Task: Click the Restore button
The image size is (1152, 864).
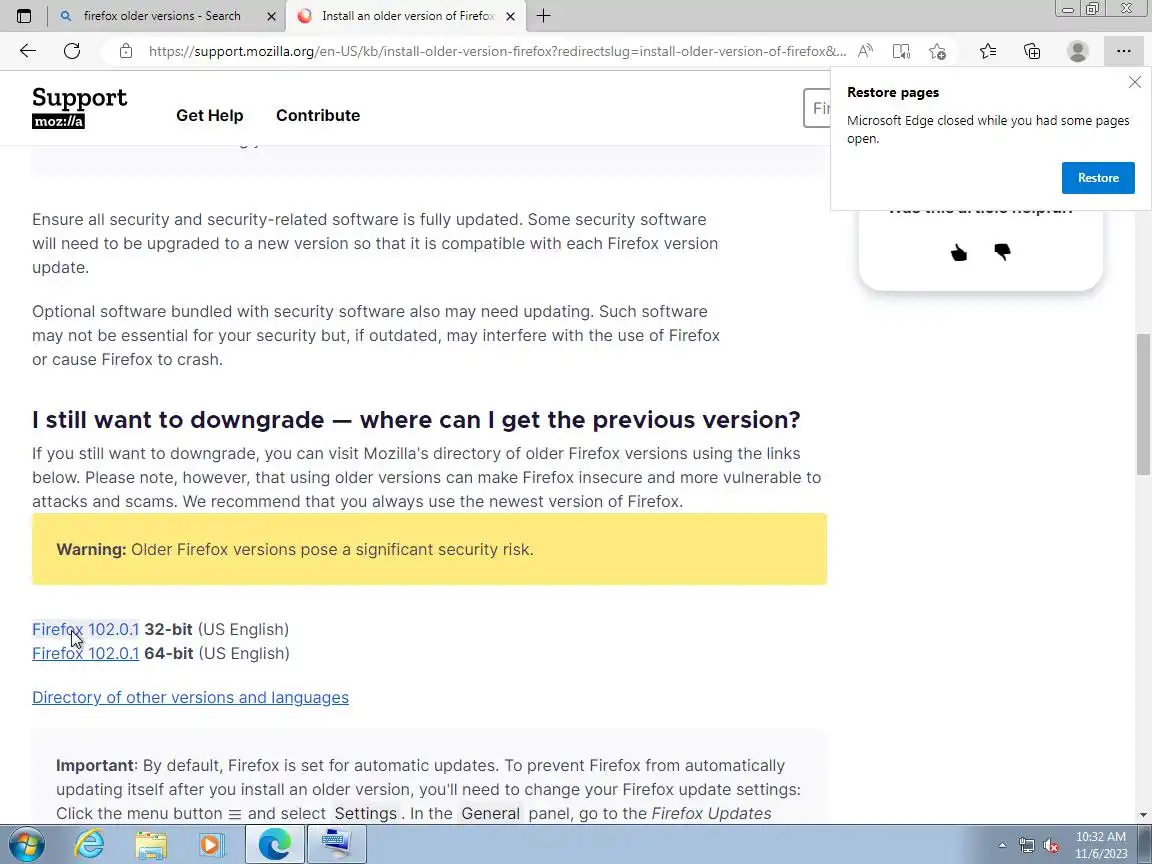Action: (x=1098, y=178)
